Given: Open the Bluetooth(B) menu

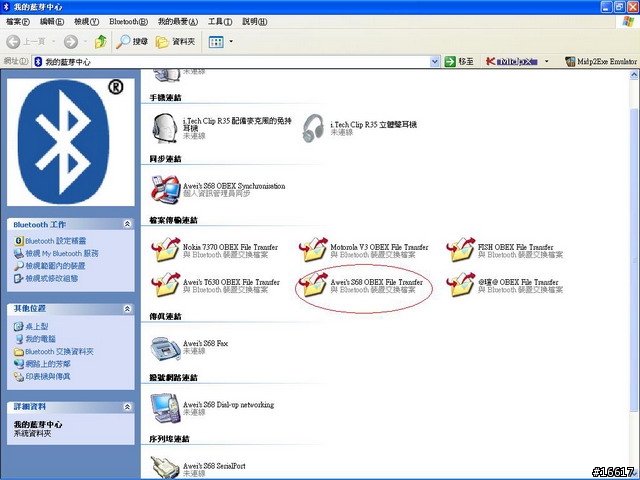Looking at the screenshot, I should 129,22.
